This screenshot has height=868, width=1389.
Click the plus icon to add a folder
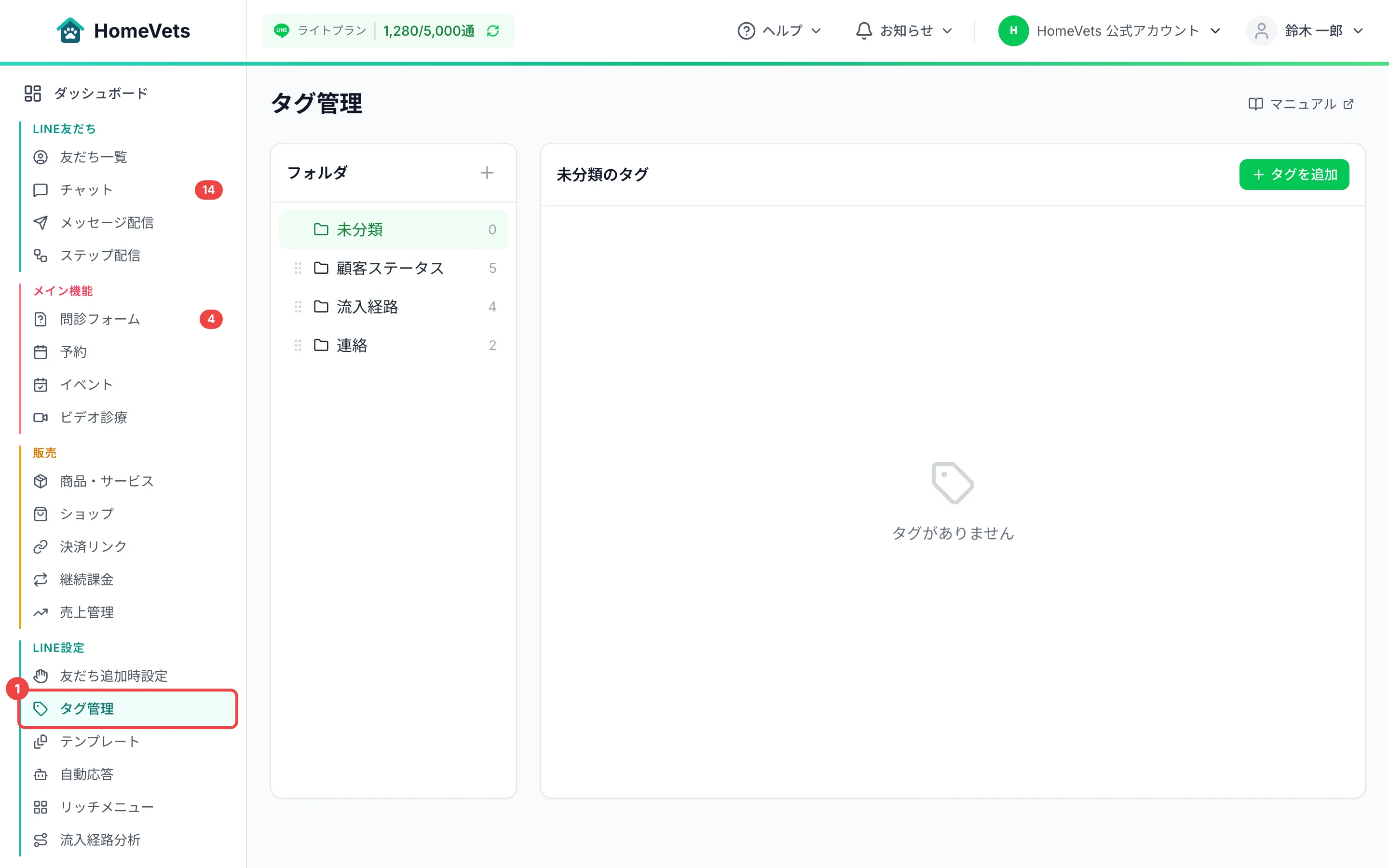point(487,173)
